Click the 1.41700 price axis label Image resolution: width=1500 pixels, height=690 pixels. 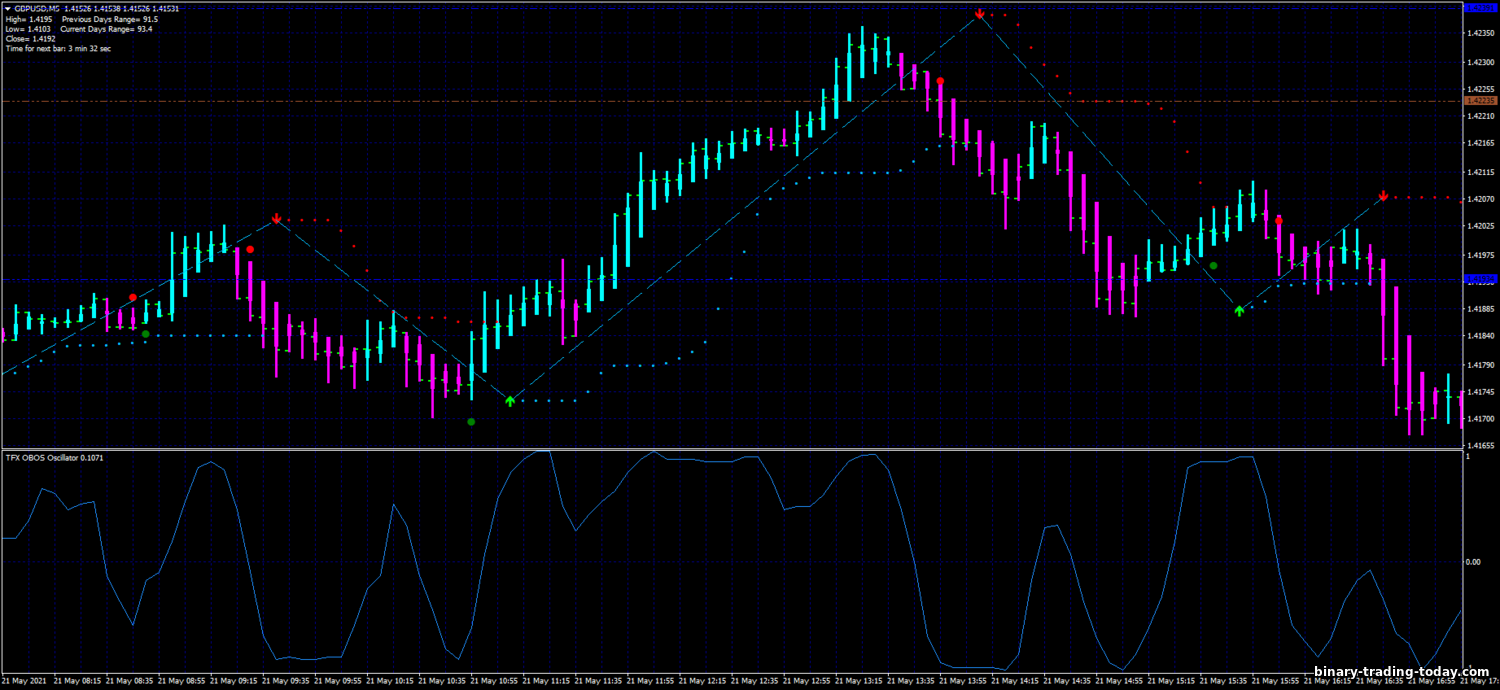click(x=1481, y=419)
